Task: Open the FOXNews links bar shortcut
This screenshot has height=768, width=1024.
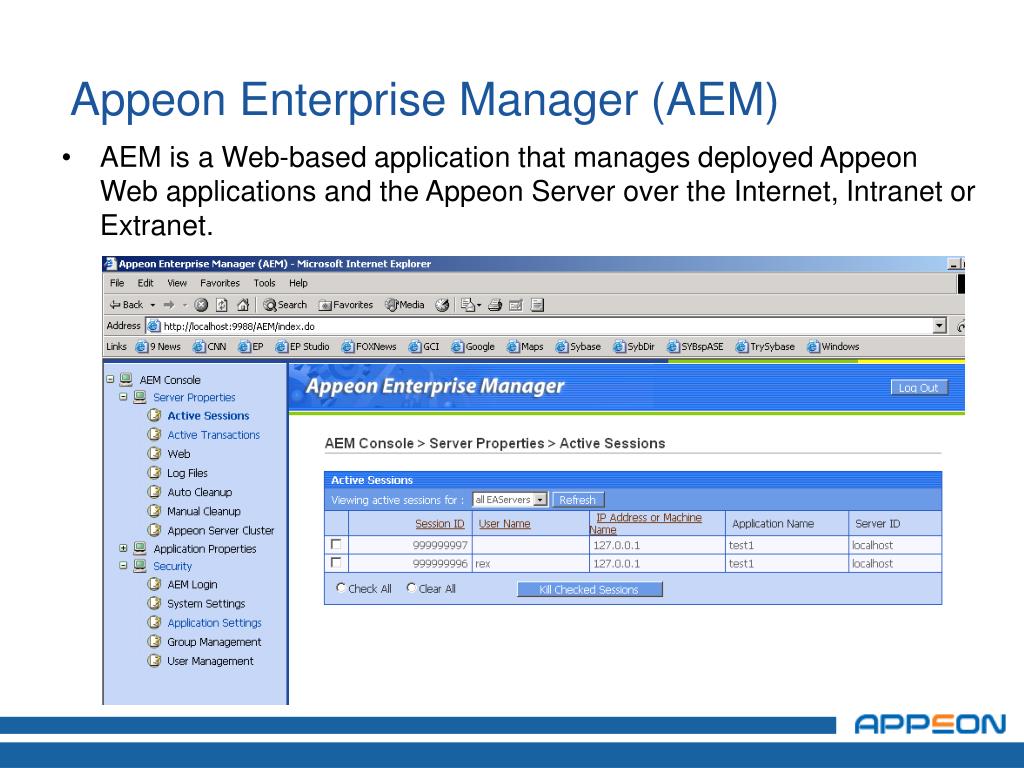Action: [369, 347]
